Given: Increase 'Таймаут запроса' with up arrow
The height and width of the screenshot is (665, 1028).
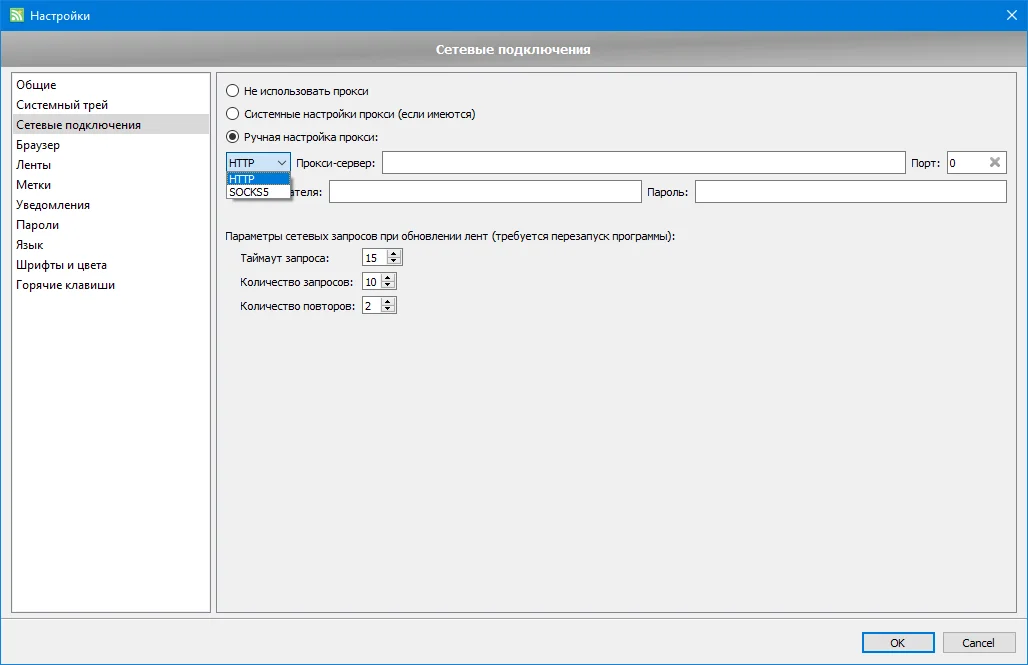Looking at the screenshot, I should (394, 254).
